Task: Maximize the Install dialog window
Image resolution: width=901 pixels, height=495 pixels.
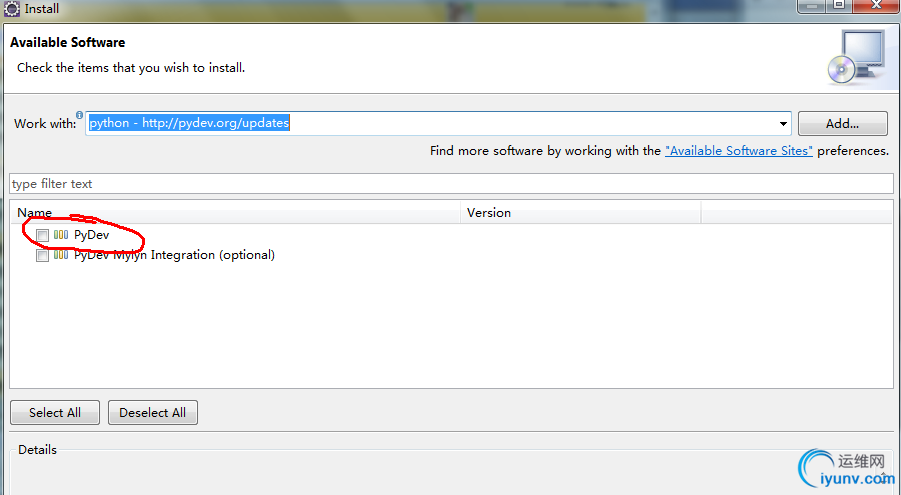Action: [x=839, y=5]
